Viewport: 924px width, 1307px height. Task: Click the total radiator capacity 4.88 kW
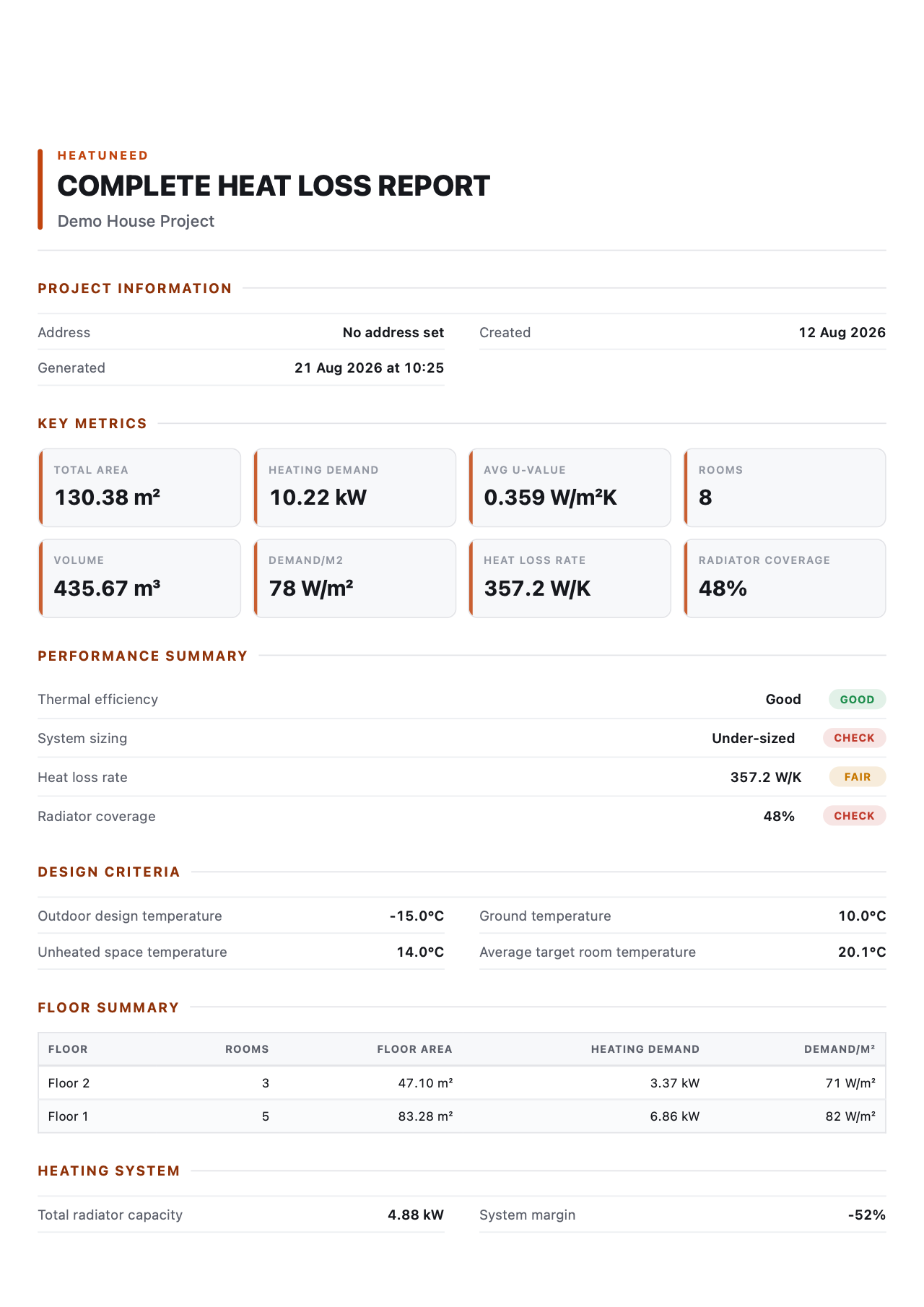pyautogui.click(x=416, y=1215)
